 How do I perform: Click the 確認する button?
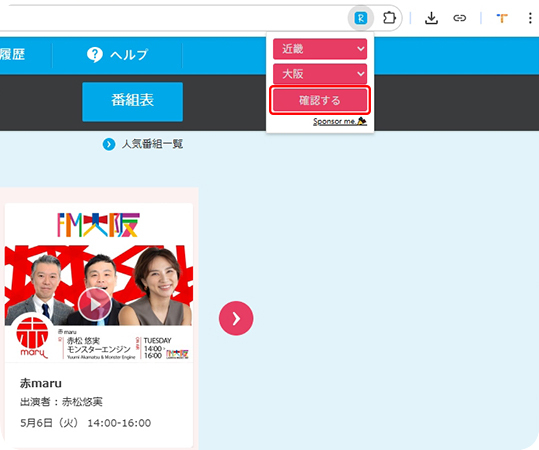tap(320, 100)
